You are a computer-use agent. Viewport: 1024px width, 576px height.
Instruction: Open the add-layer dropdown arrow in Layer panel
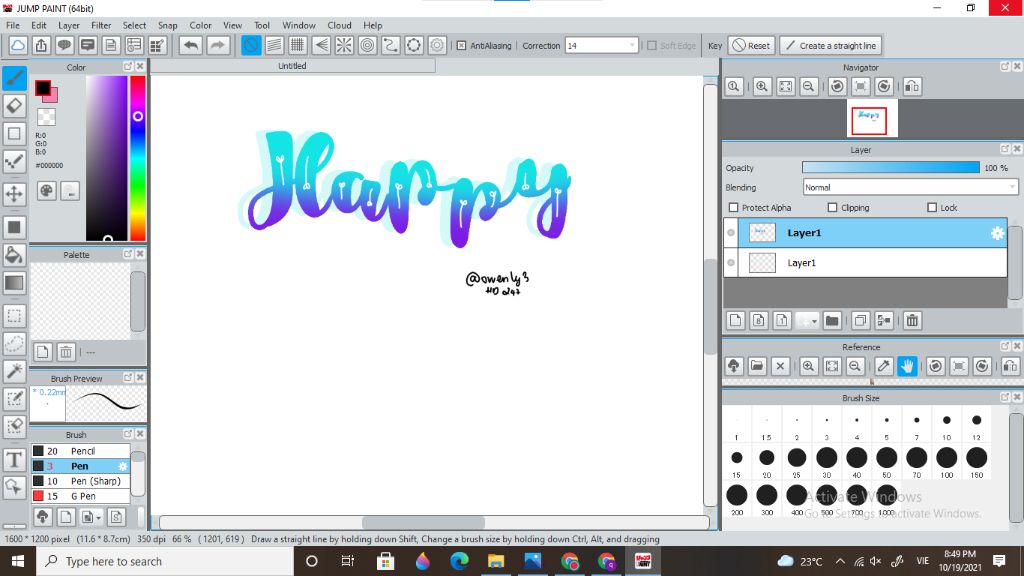point(814,321)
